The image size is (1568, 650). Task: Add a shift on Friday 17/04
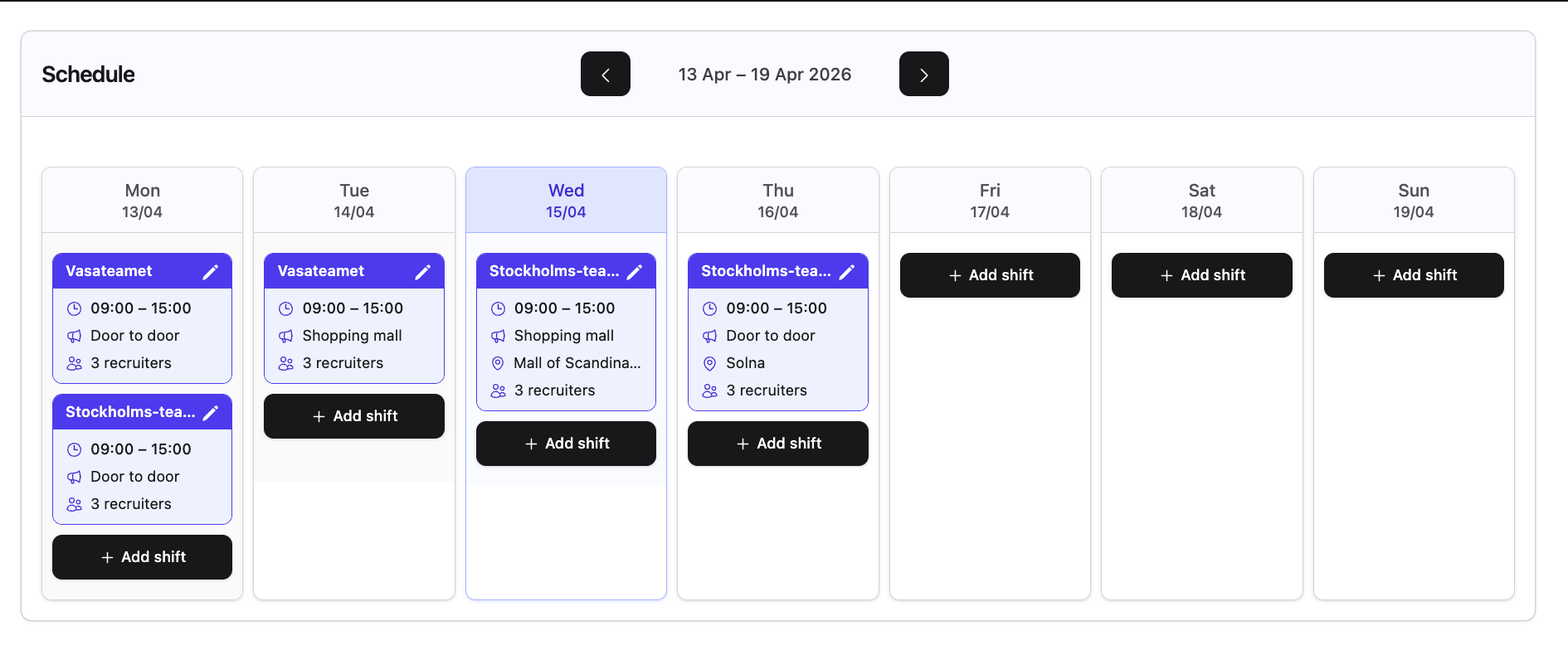point(990,275)
